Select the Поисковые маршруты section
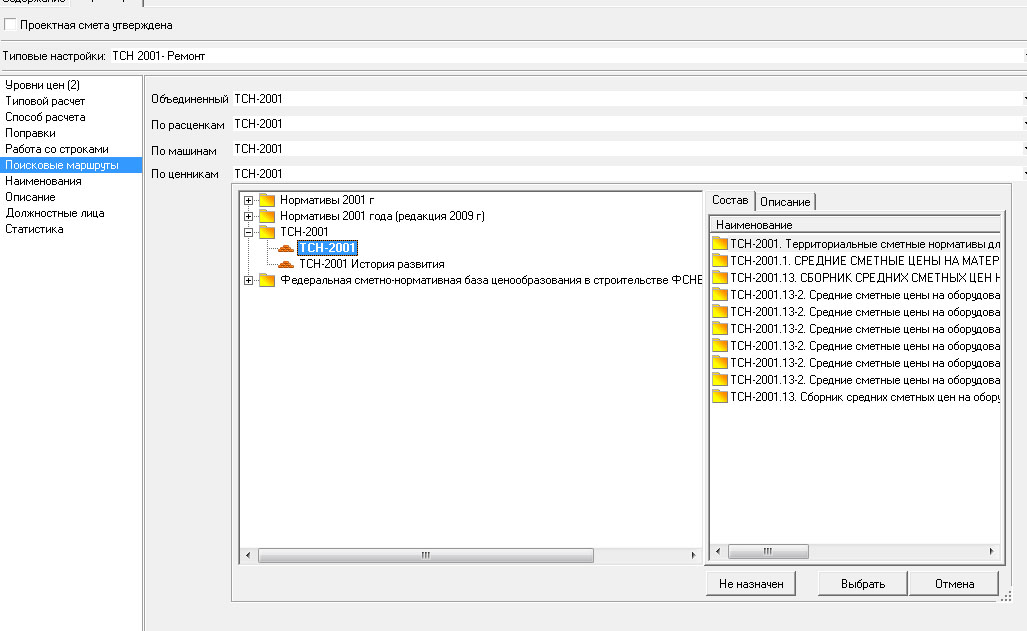Screen dimensions: 1027x631 (x=71, y=165)
